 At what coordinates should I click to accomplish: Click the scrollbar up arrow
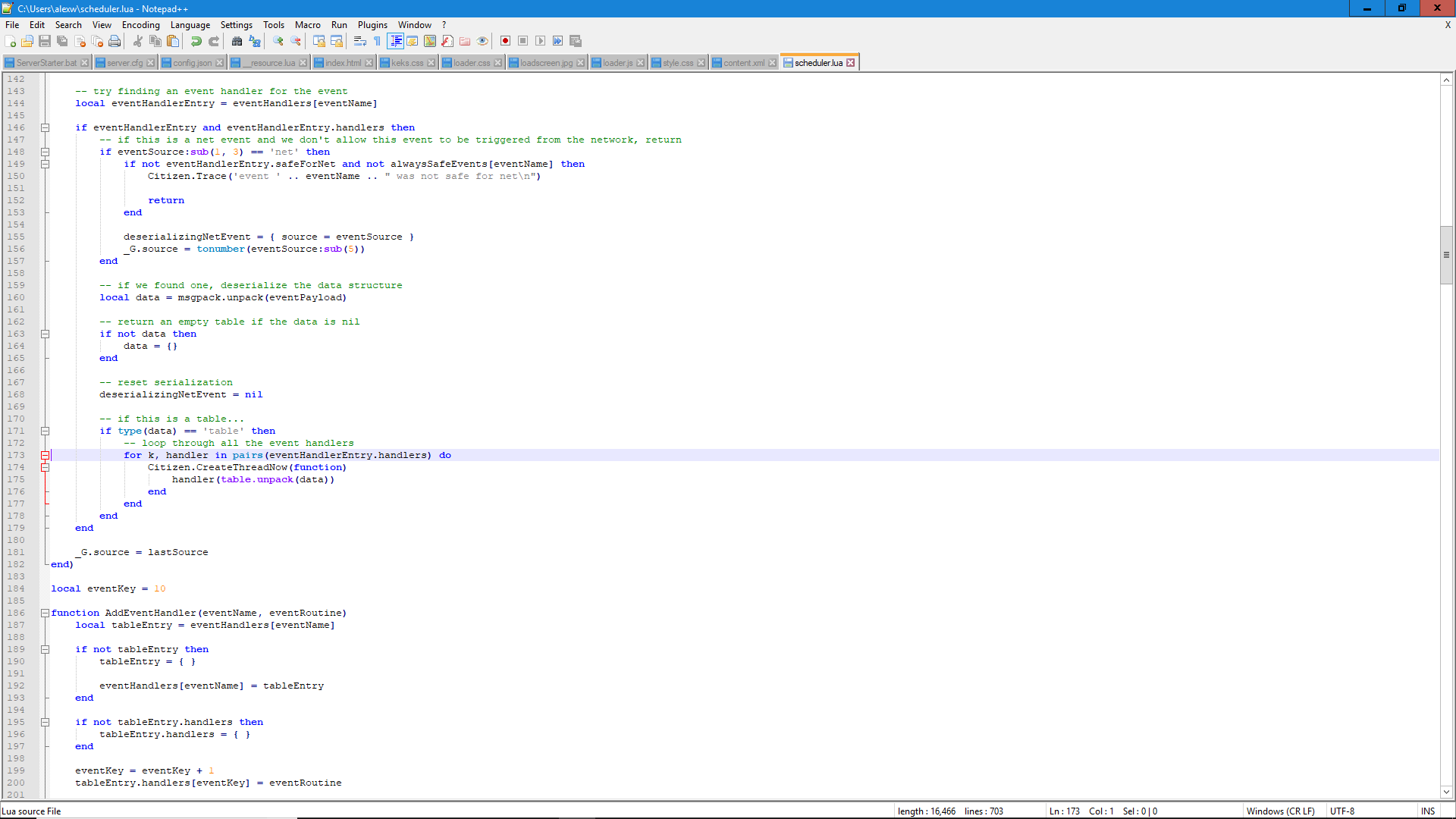click(1447, 80)
